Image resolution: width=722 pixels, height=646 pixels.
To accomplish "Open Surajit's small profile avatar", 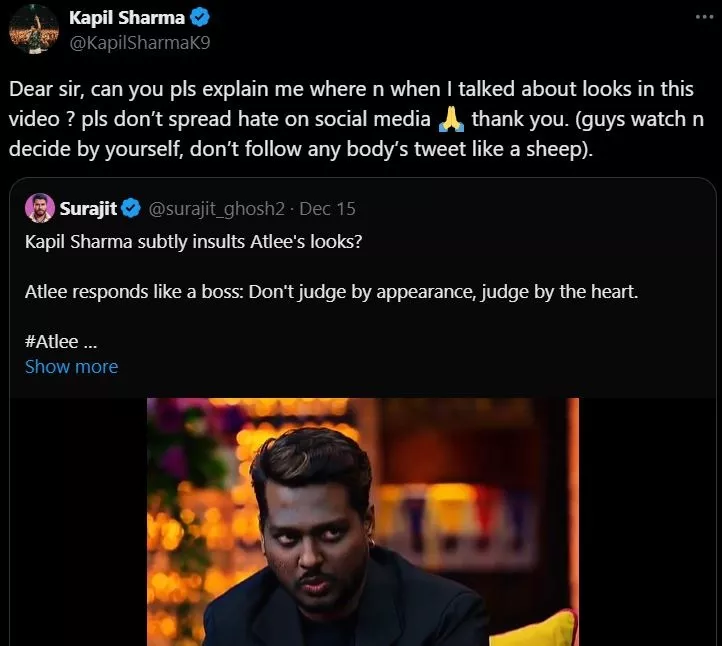I will 38,208.
